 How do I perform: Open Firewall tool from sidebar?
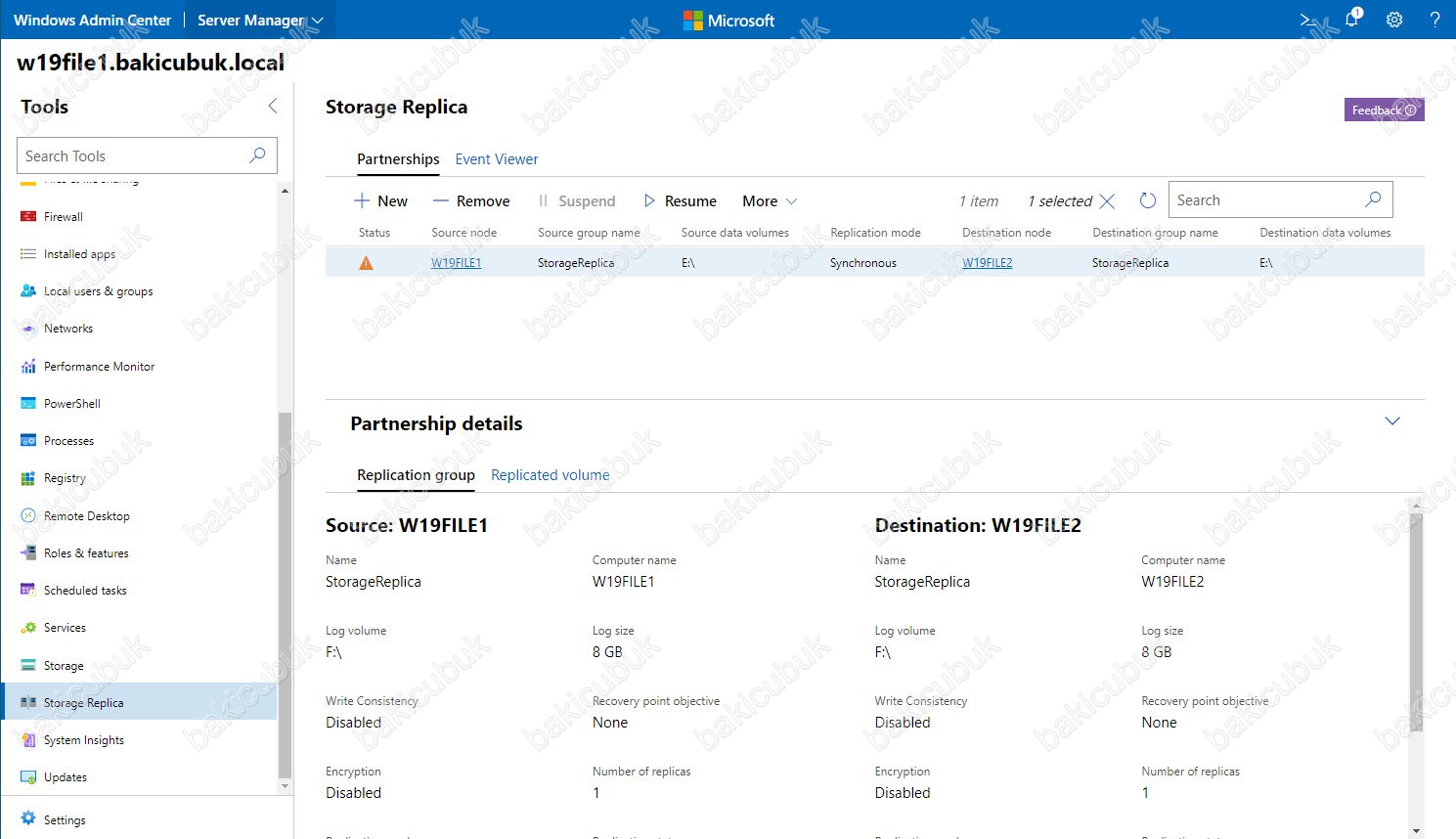pyautogui.click(x=64, y=217)
